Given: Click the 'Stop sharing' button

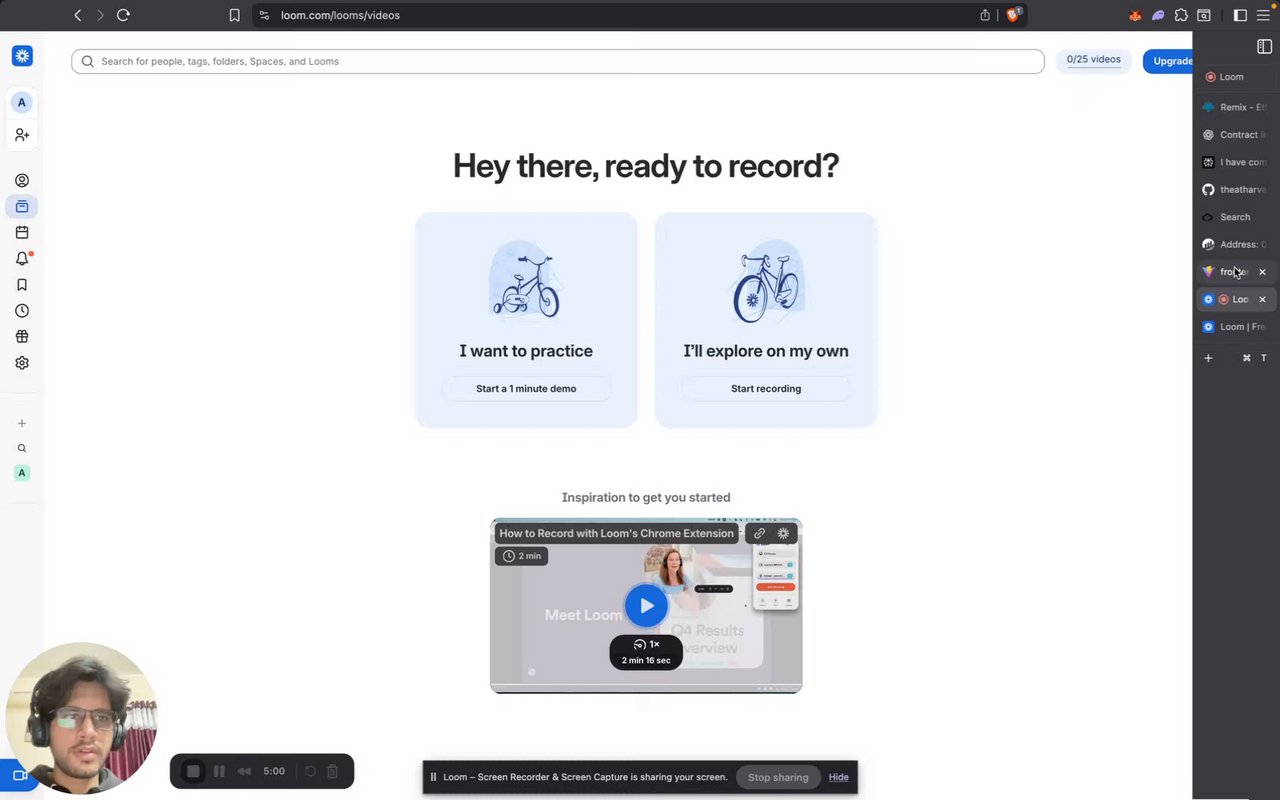Looking at the screenshot, I should tap(778, 777).
